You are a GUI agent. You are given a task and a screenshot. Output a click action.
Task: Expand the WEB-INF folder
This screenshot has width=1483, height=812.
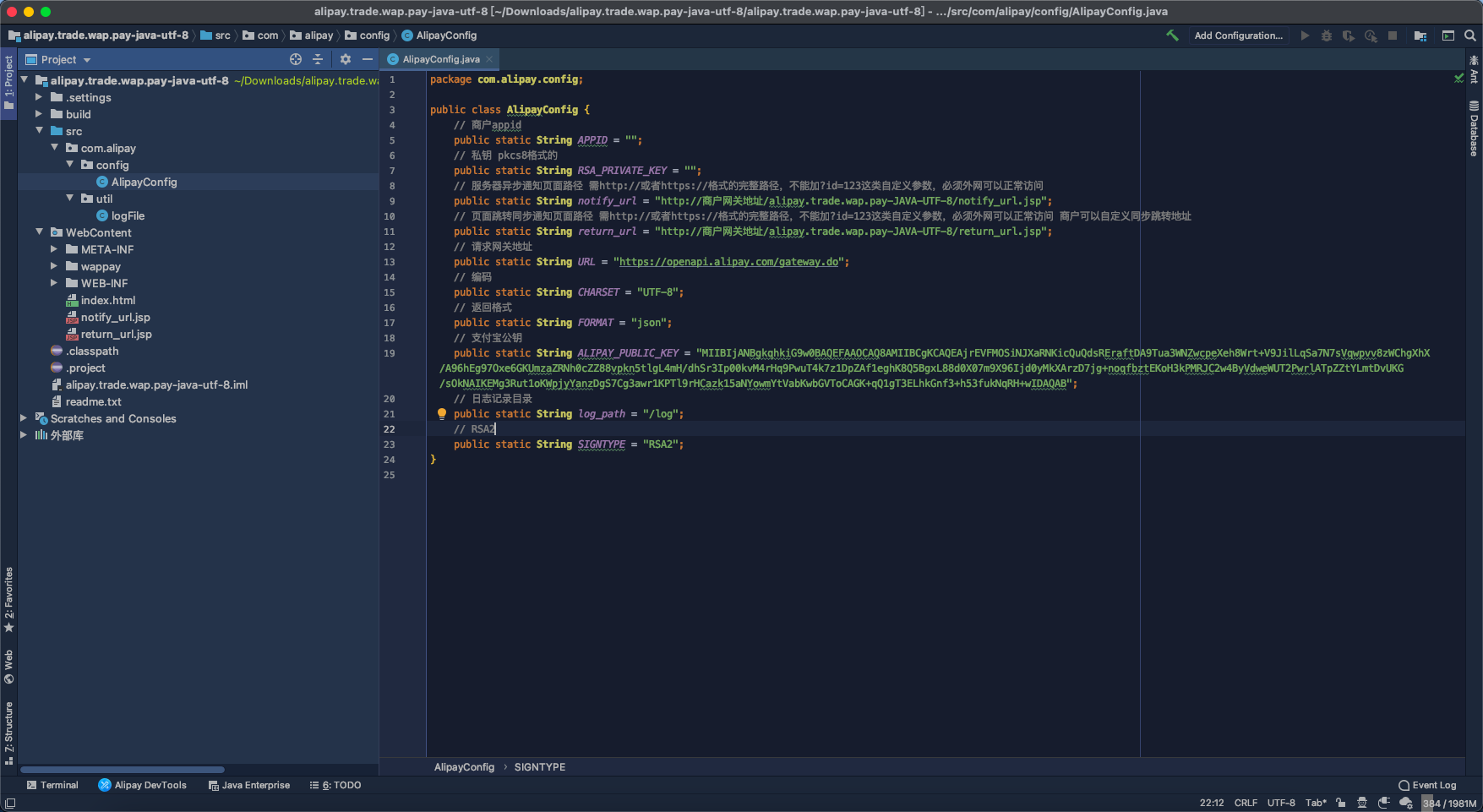pyautogui.click(x=54, y=283)
